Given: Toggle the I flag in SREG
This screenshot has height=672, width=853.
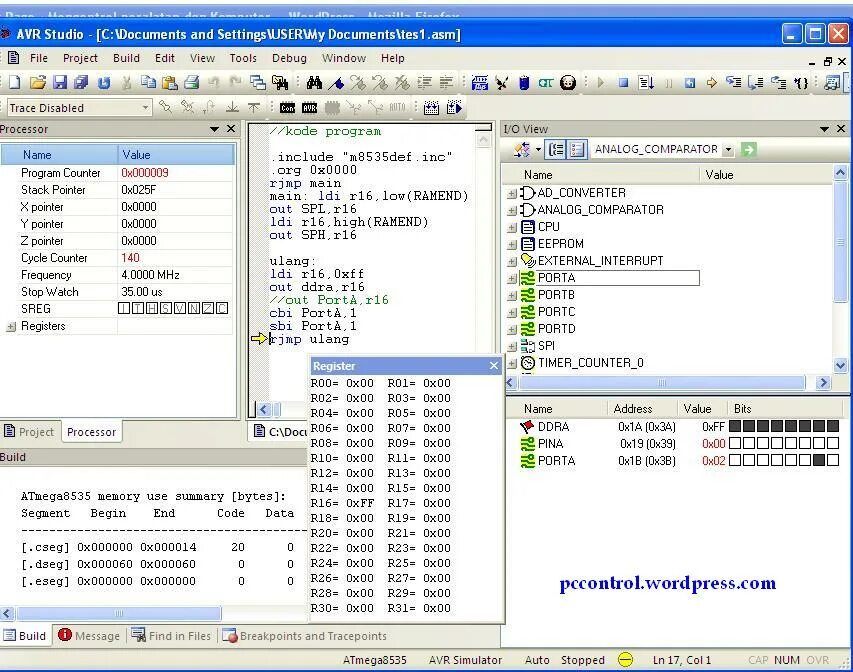Looking at the screenshot, I should [124, 309].
